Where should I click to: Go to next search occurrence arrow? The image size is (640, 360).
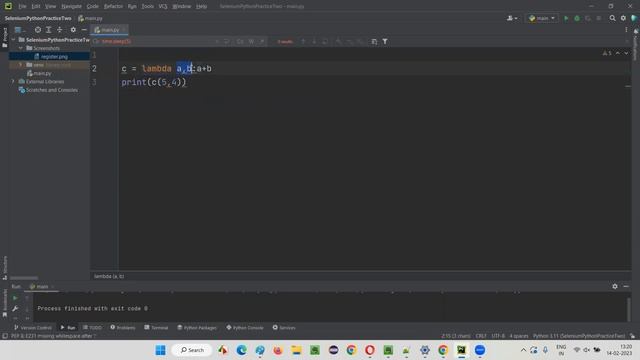point(314,42)
